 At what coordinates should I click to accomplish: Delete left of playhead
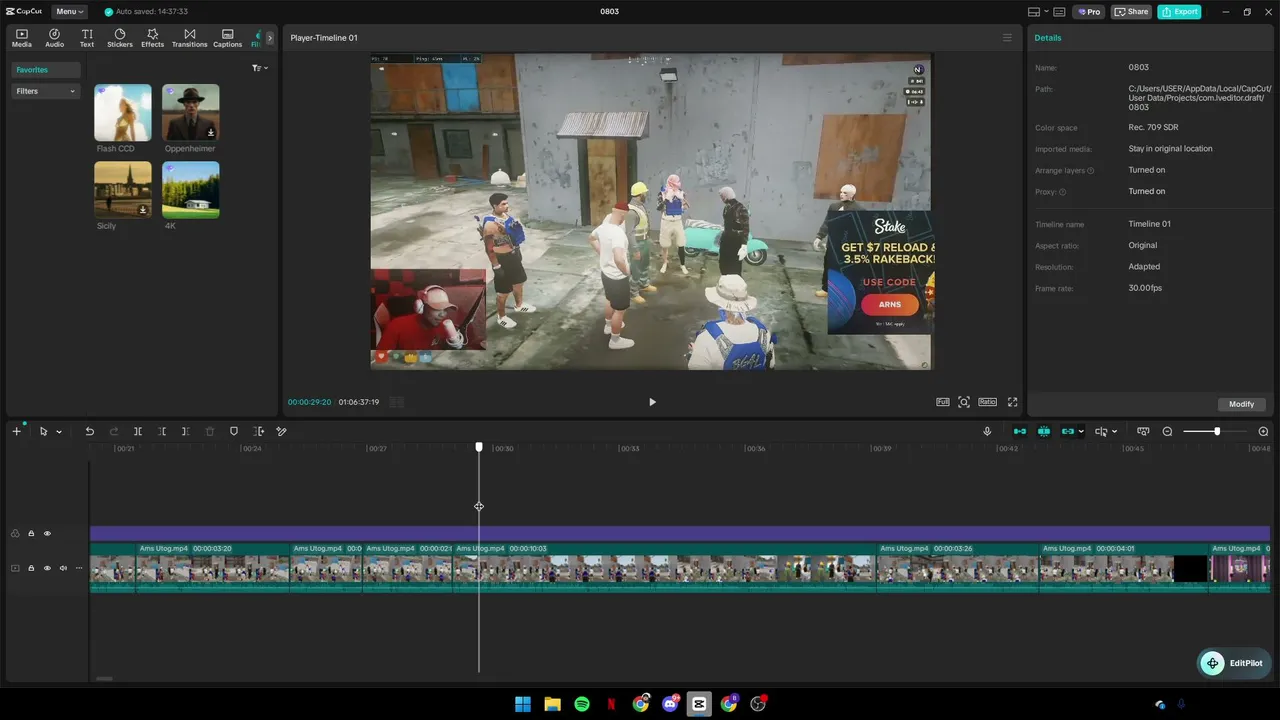(x=162, y=432)
